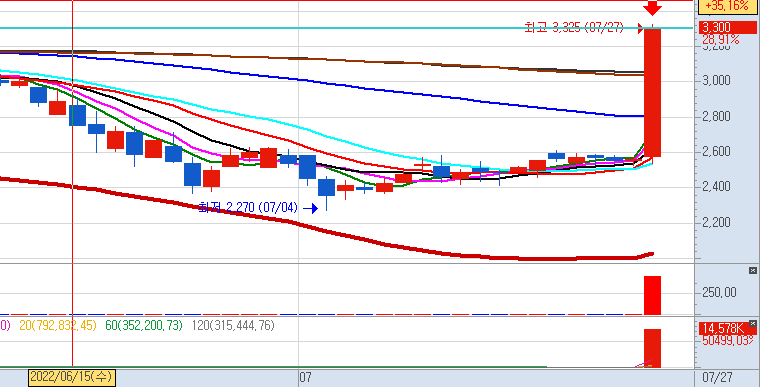Close the volume panel showing 14,578K
Image resolution: width=760 pixels, height=387 pixels.
(x=752, y=323)
